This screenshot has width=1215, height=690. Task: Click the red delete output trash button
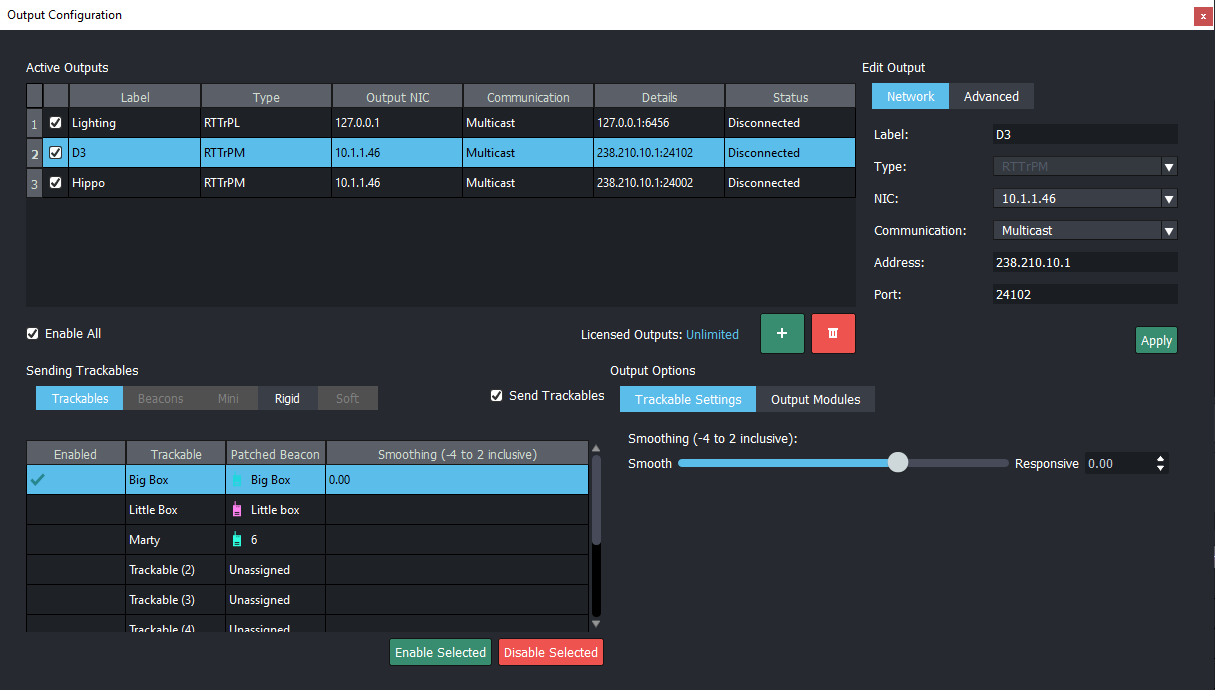833,333
